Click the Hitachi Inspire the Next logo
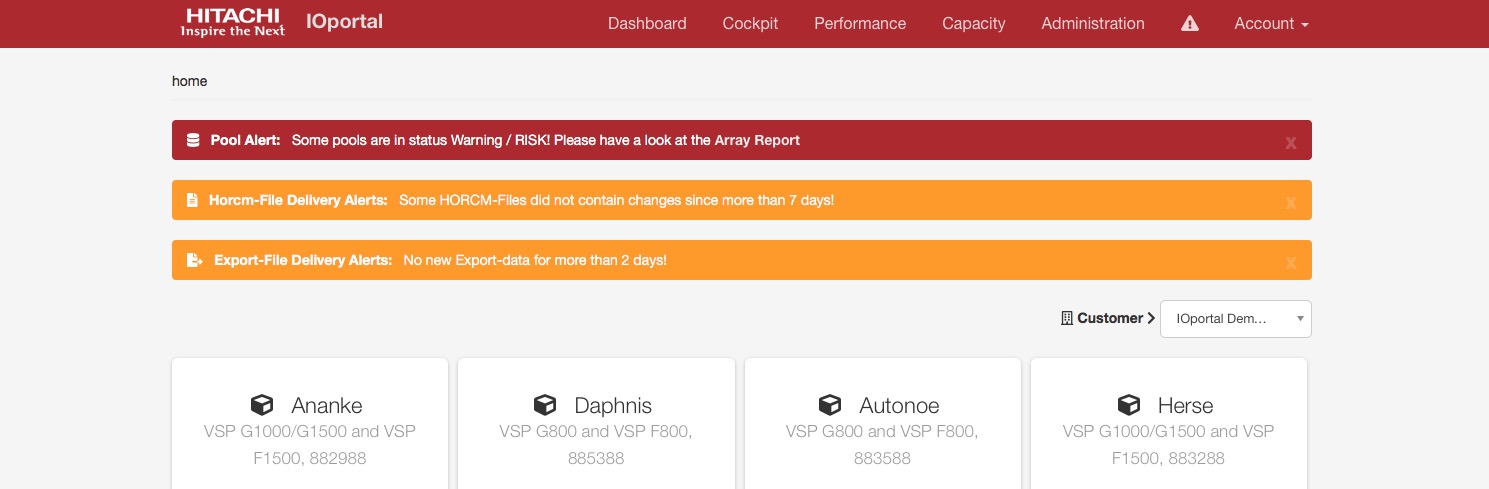Screen dimensions: 1489x489 point(233,22)
